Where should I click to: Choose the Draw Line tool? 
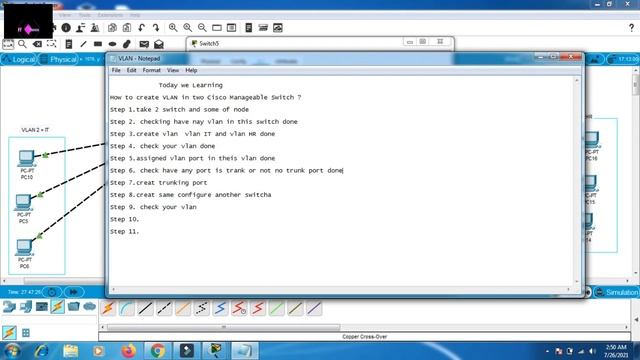[83, 44]
